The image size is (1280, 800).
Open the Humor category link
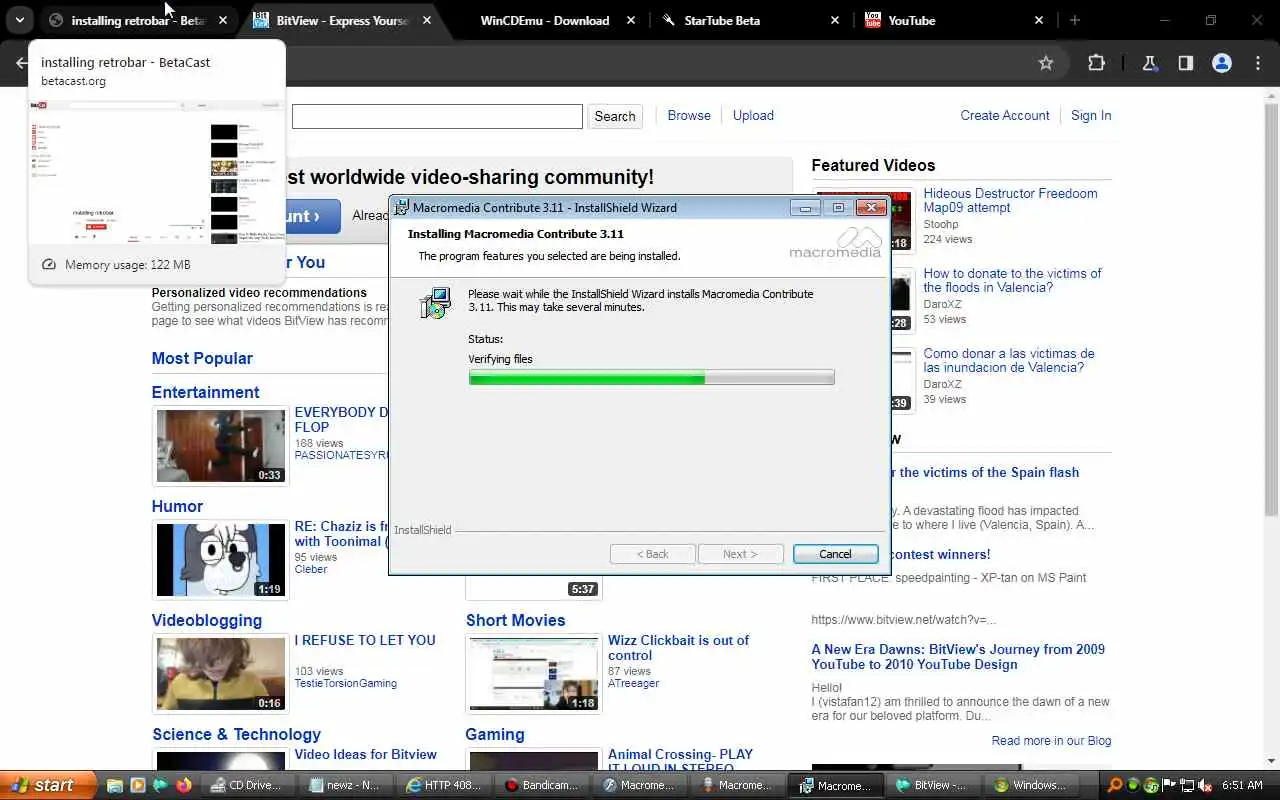(177, 506)
